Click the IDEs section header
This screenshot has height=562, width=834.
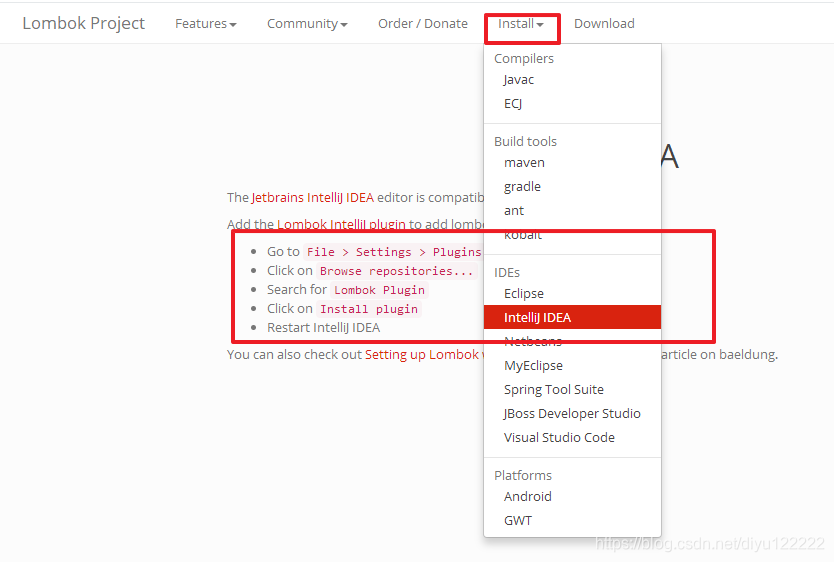click(507, 273)
